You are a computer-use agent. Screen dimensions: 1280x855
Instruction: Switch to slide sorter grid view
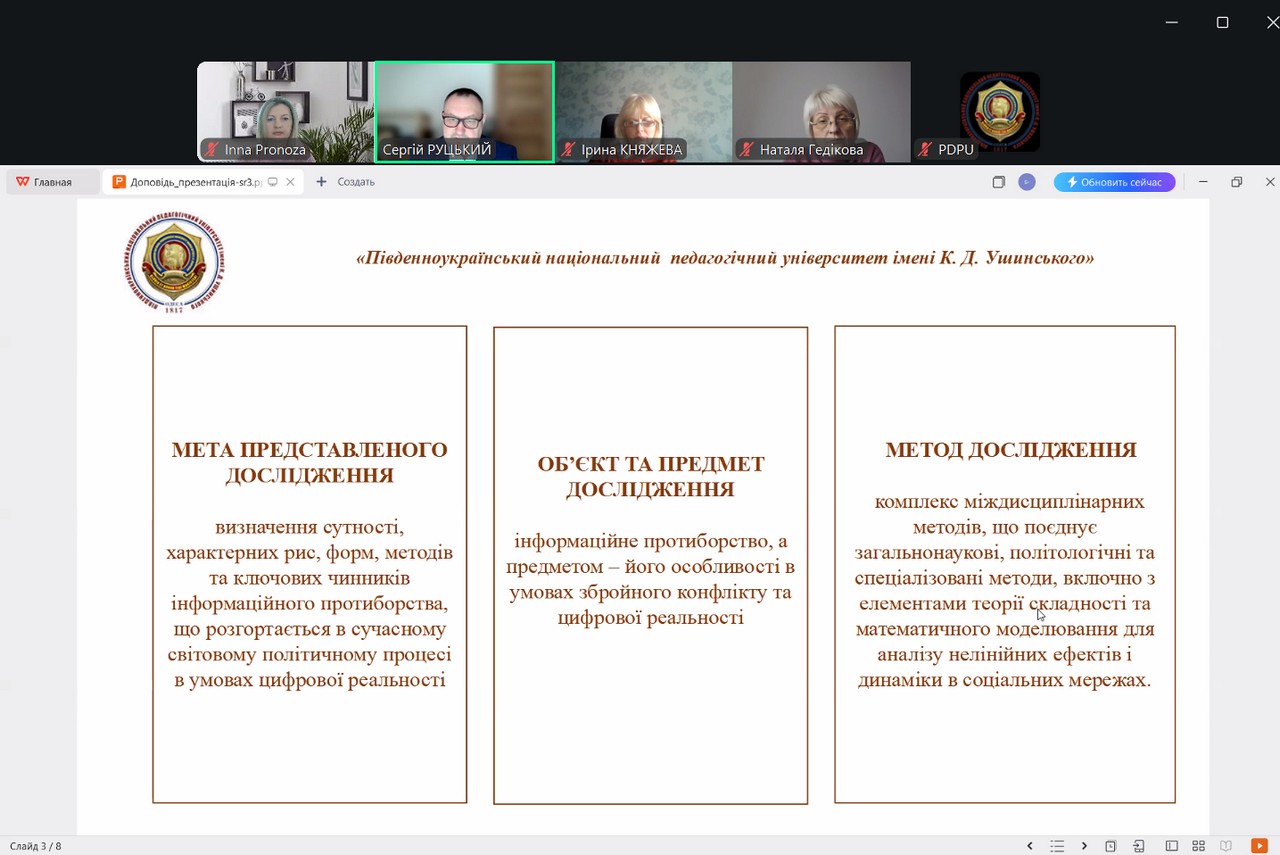click(1199, 846)
